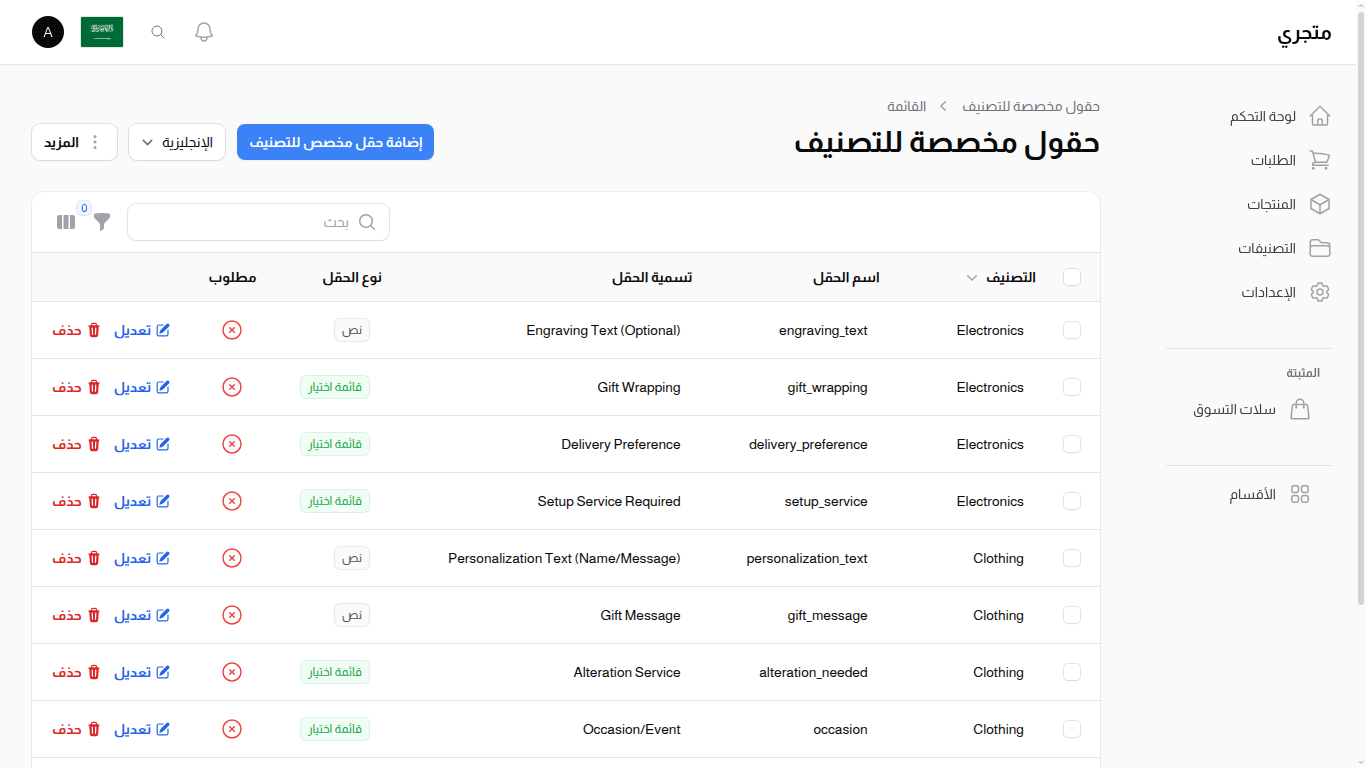Check the select-all box in the table header
The width and height of the screenshot is (1366, 768).
coord(1072,277)
